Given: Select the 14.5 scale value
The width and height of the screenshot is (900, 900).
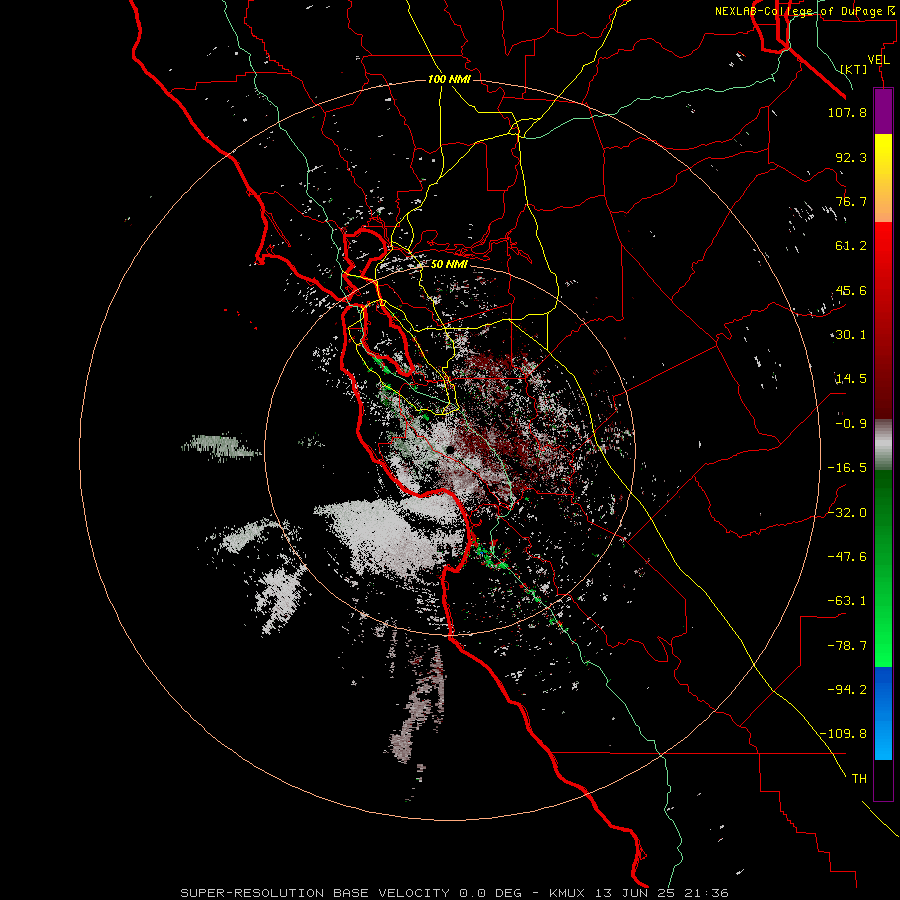Looking at the screenshot, I should pyautogui.click(x=851, y=379).
